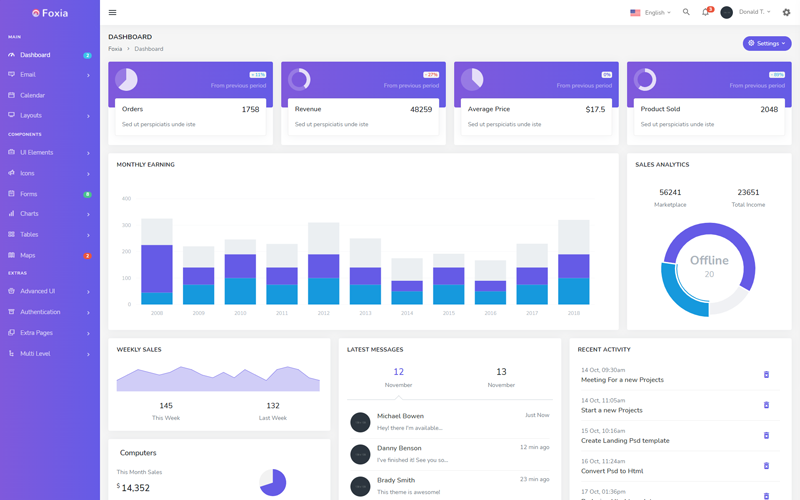
Task: Click the purple Settings button
Action: [766, 44]
